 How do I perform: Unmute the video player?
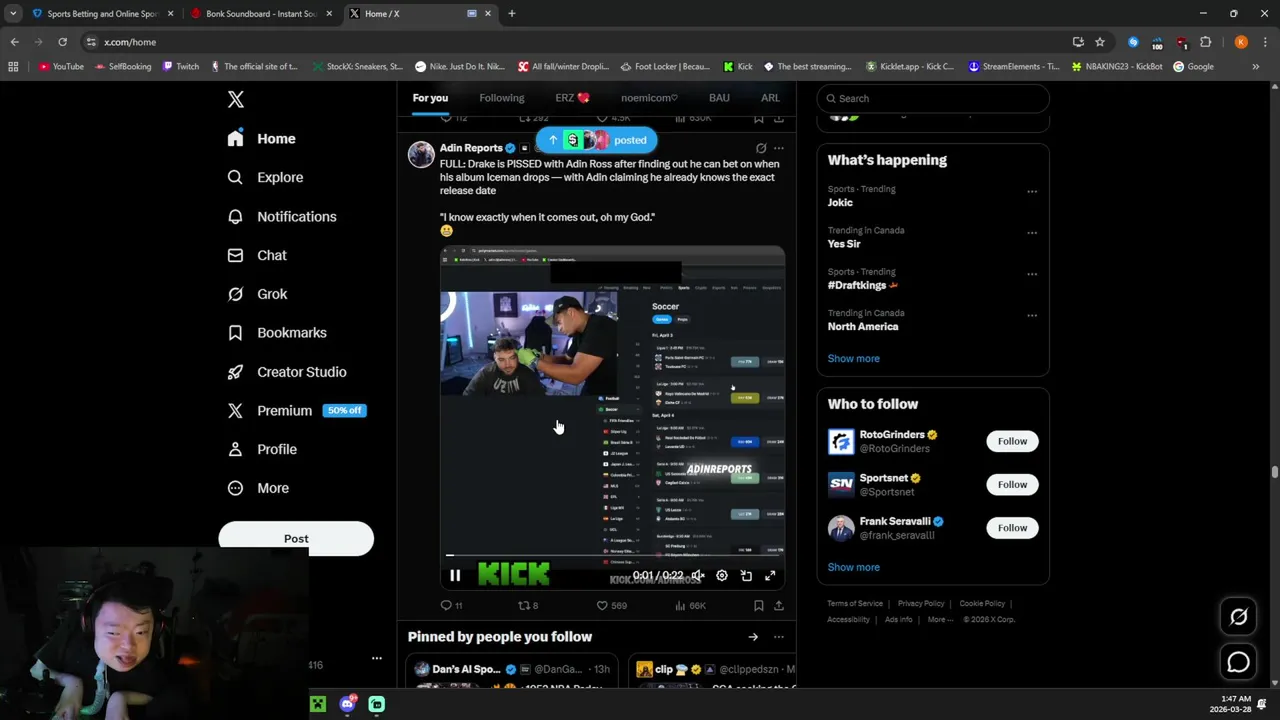click(698, 575)
